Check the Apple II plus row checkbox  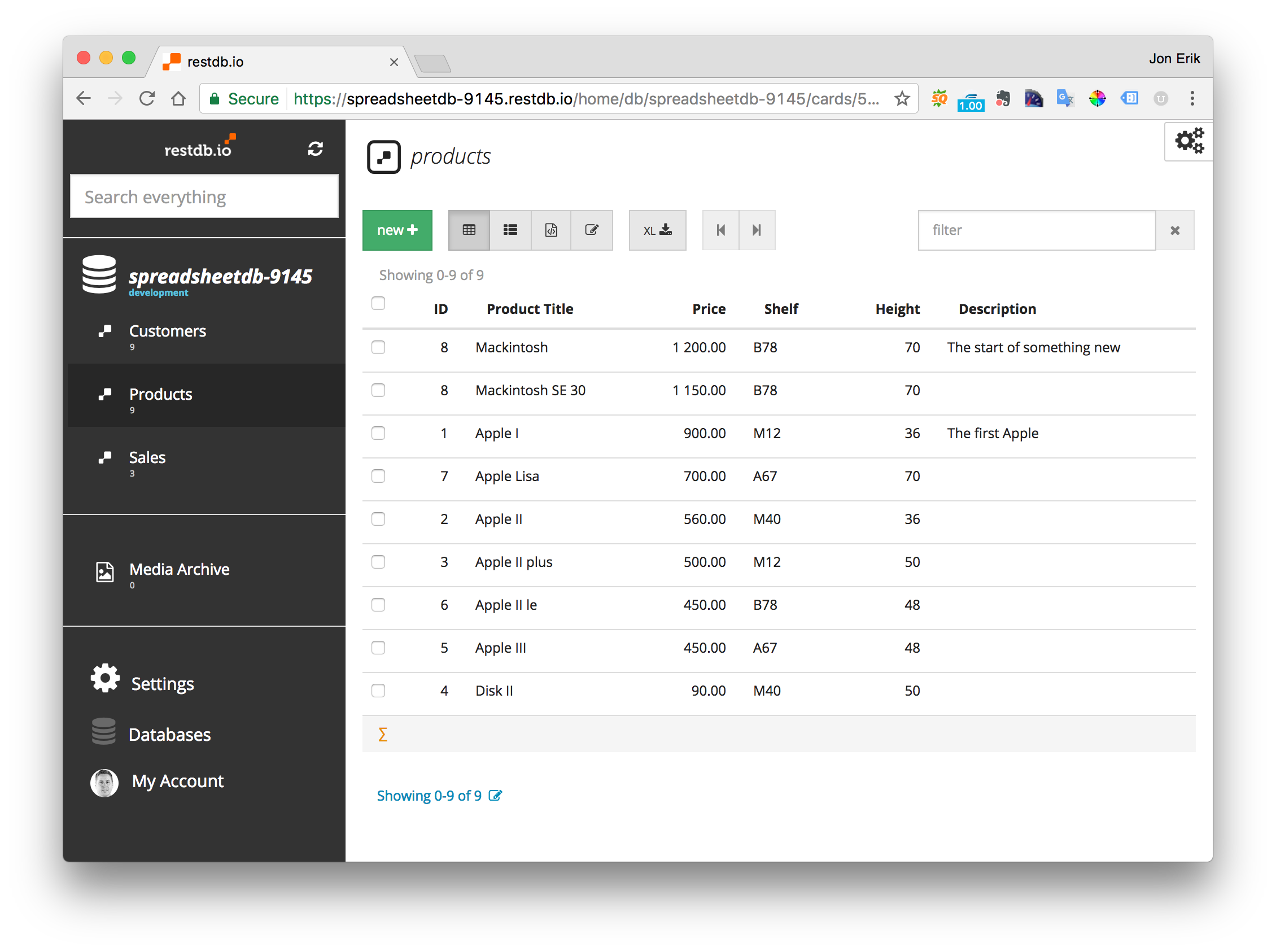378,562
